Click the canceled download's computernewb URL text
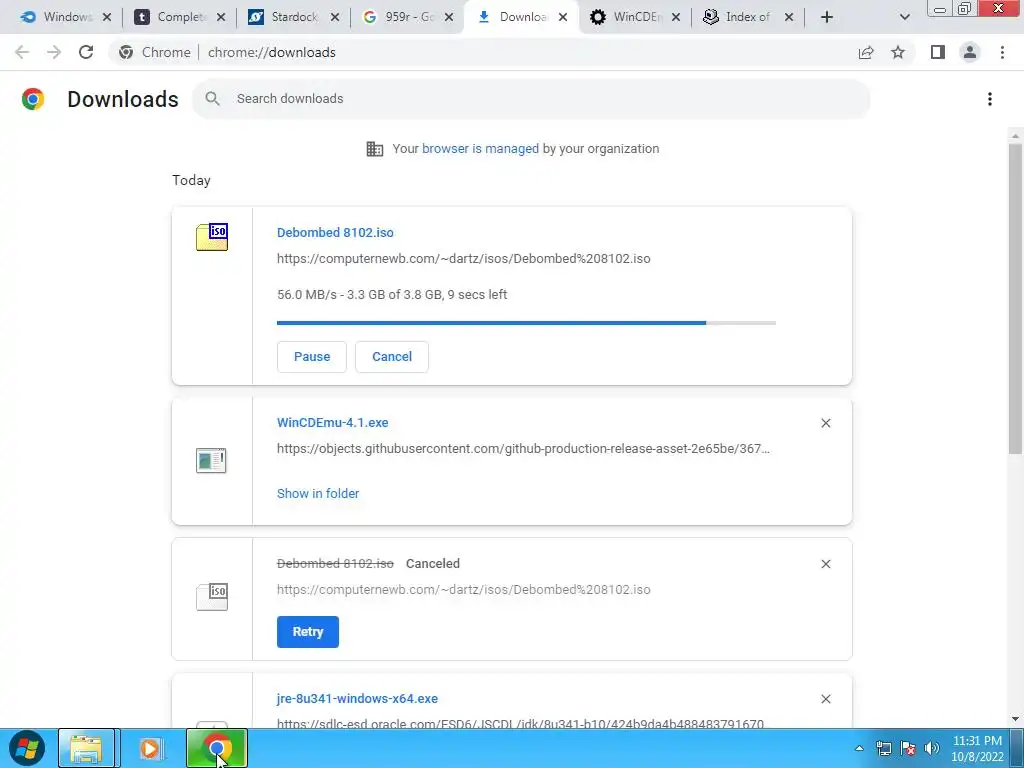The width and height of the screenshot is (1024, 768). 464,590
